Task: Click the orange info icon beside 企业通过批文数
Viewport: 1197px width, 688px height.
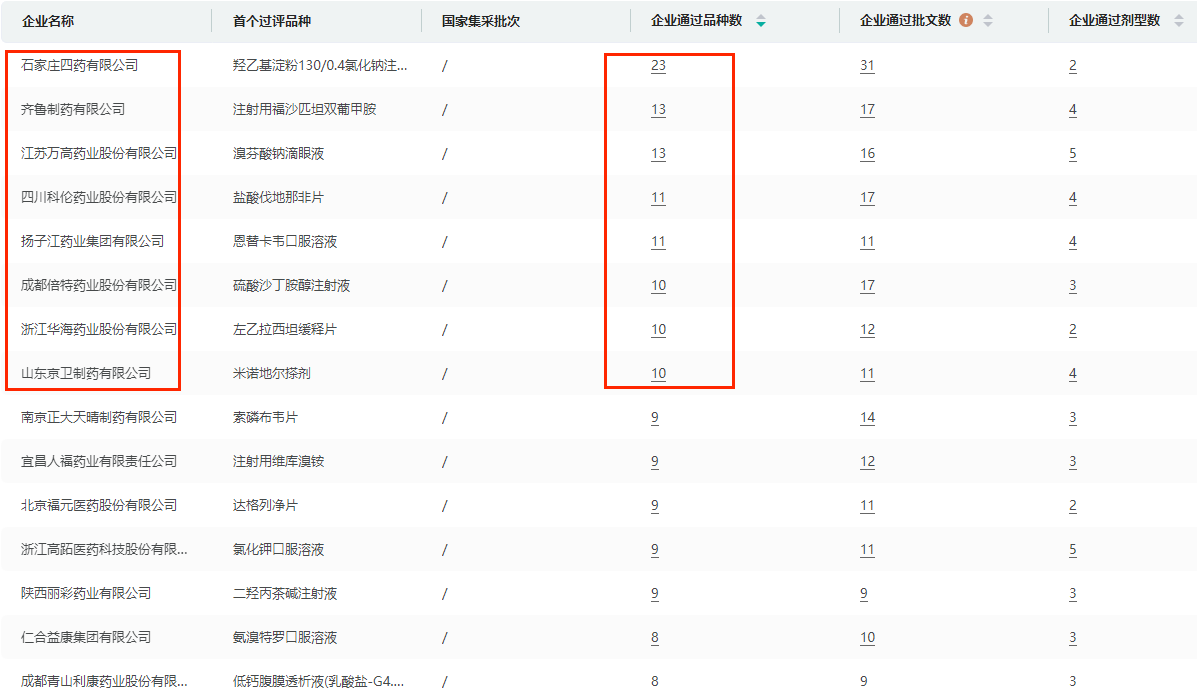Action: point(966,21)
